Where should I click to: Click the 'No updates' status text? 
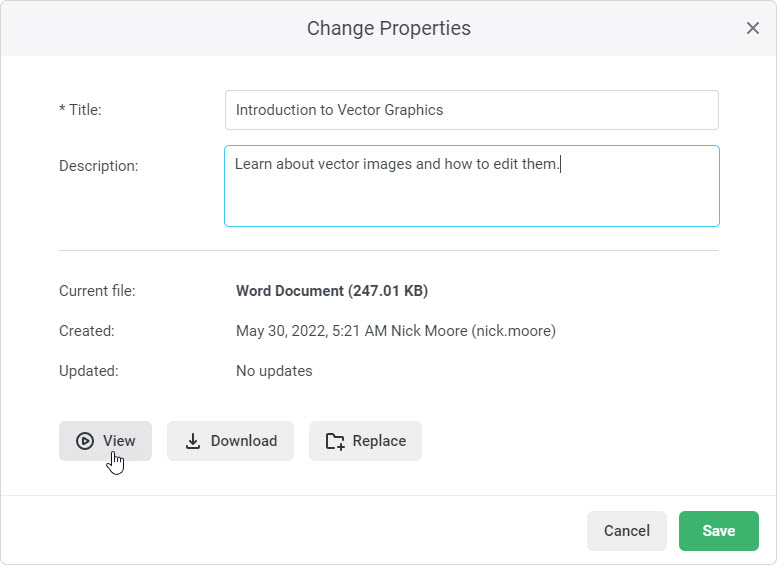pos(274,371)
